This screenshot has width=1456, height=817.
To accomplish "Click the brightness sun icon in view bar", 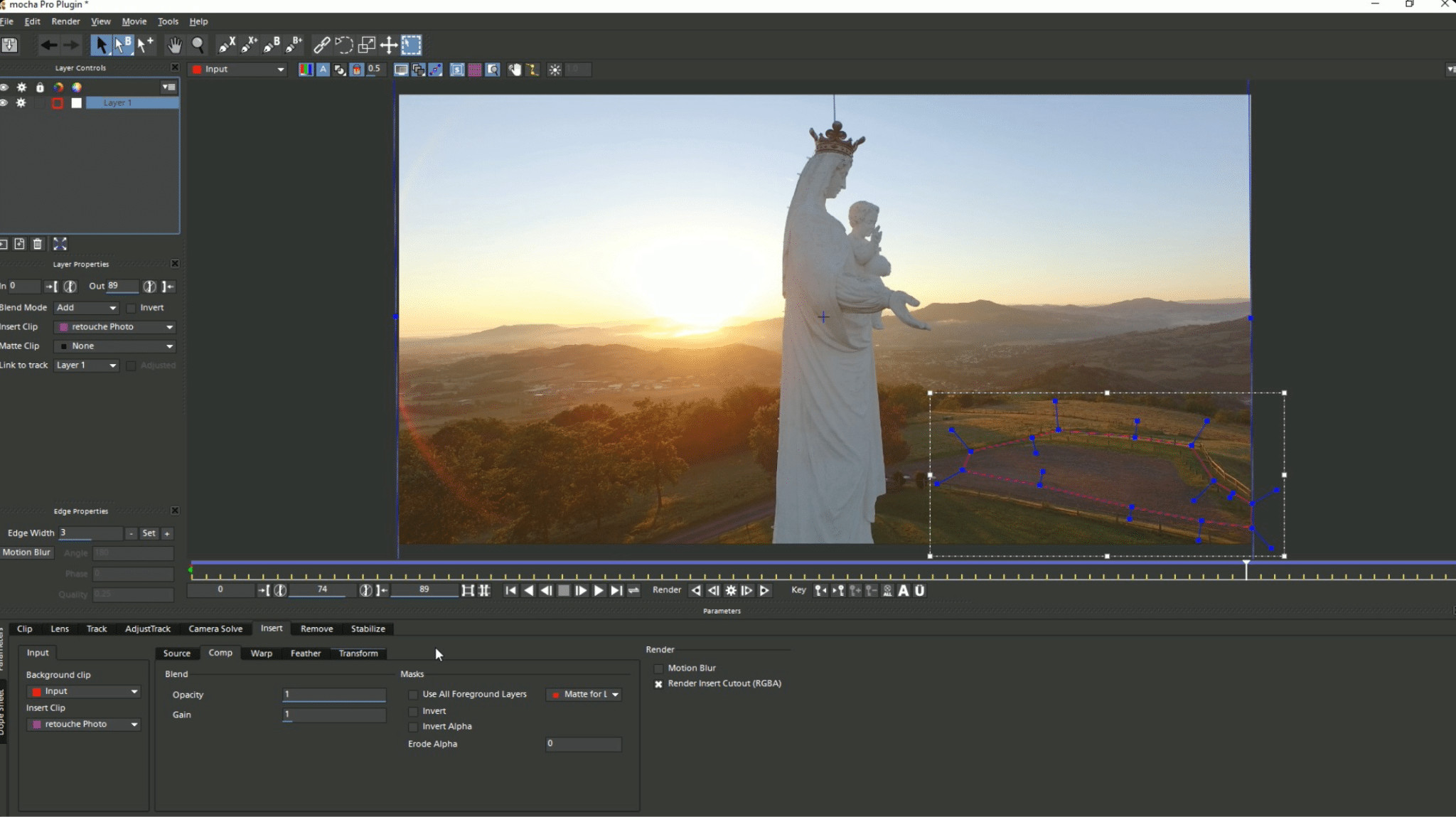I will point(555,70).
